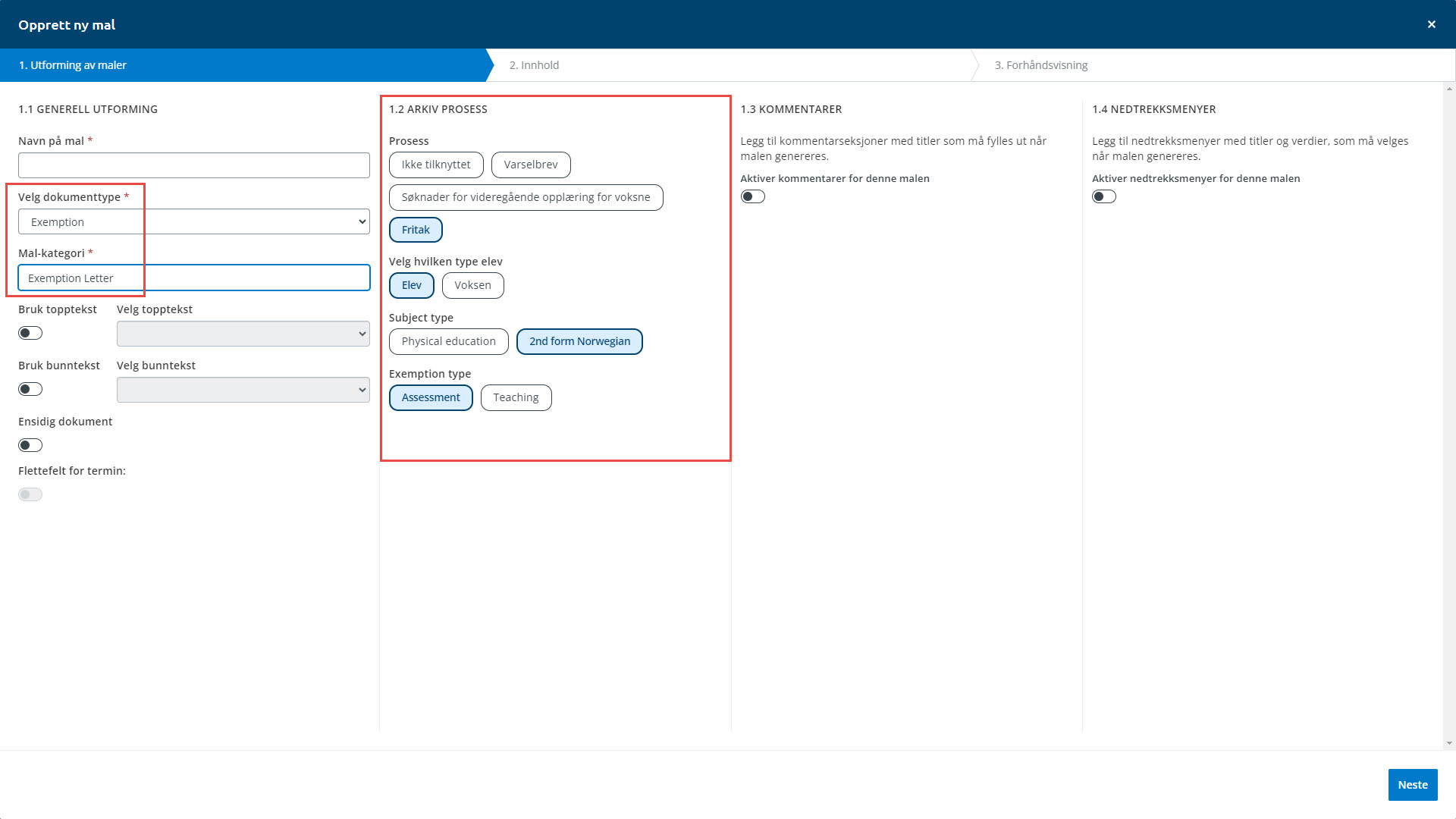Choose Voksen student type
The height and width of the screenshot is (819, 1456).
tap(472, 285)
